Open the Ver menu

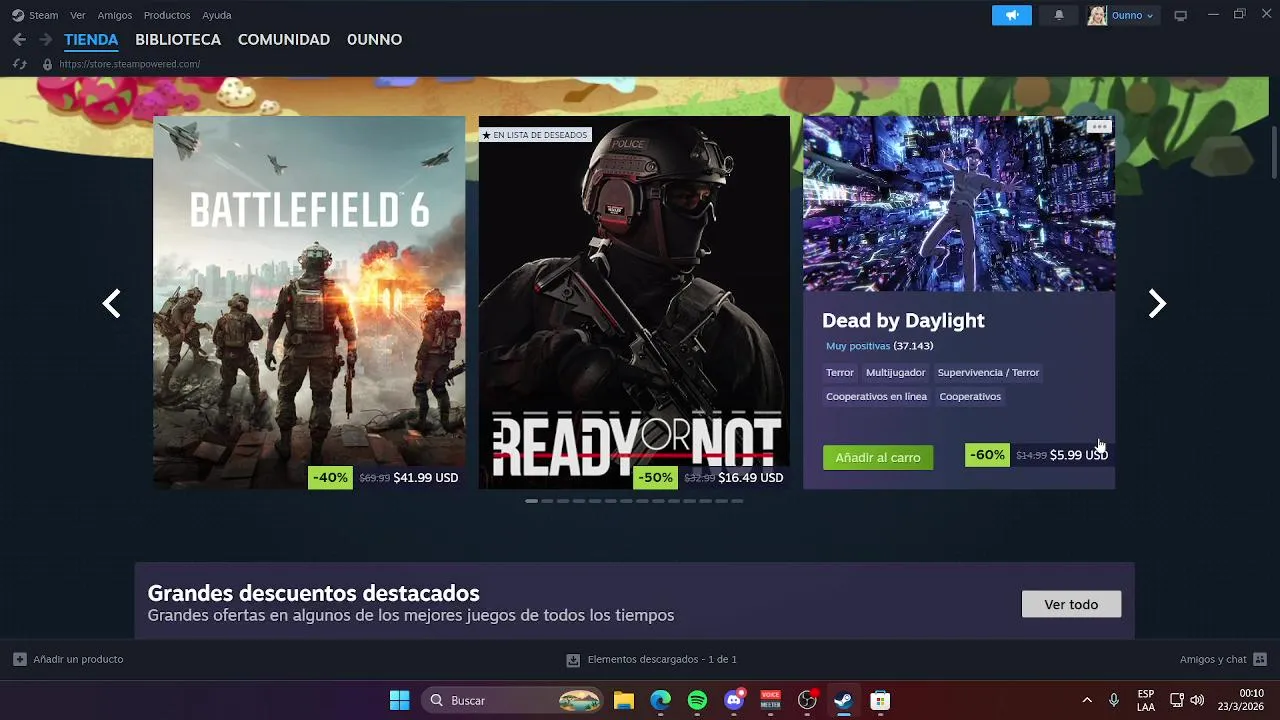[78, 15]
